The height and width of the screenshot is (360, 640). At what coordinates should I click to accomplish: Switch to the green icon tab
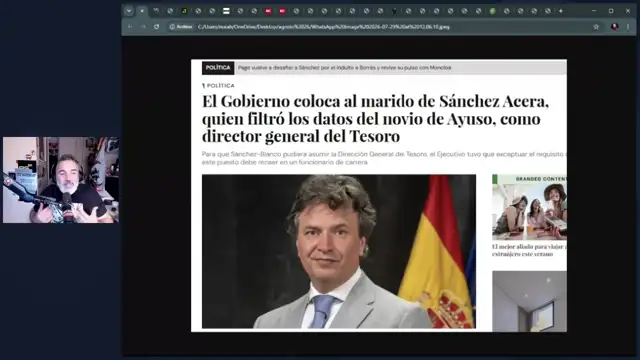click(x=492, y=11)
